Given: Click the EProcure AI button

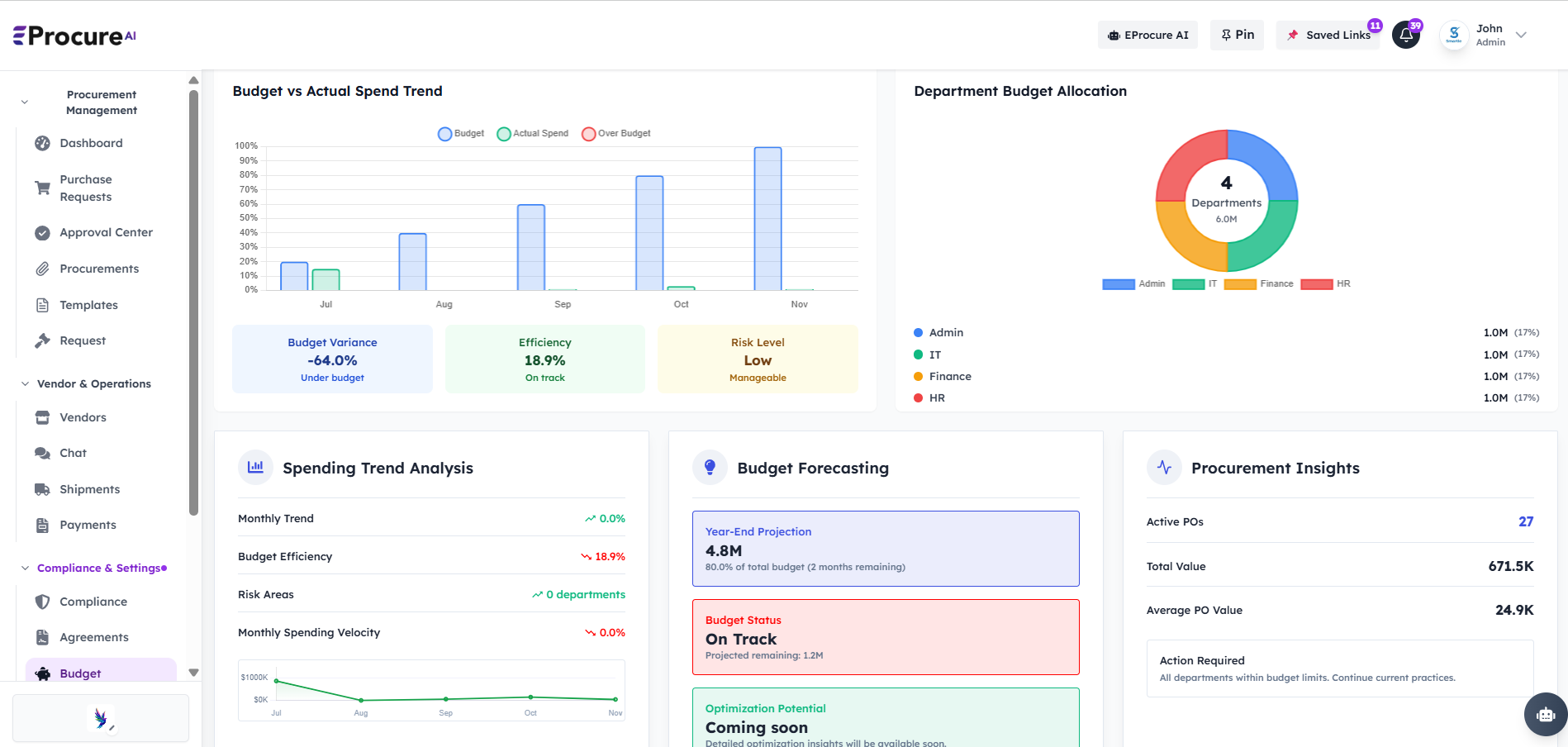Looking at the screenshot, I should click(1147, 35).
